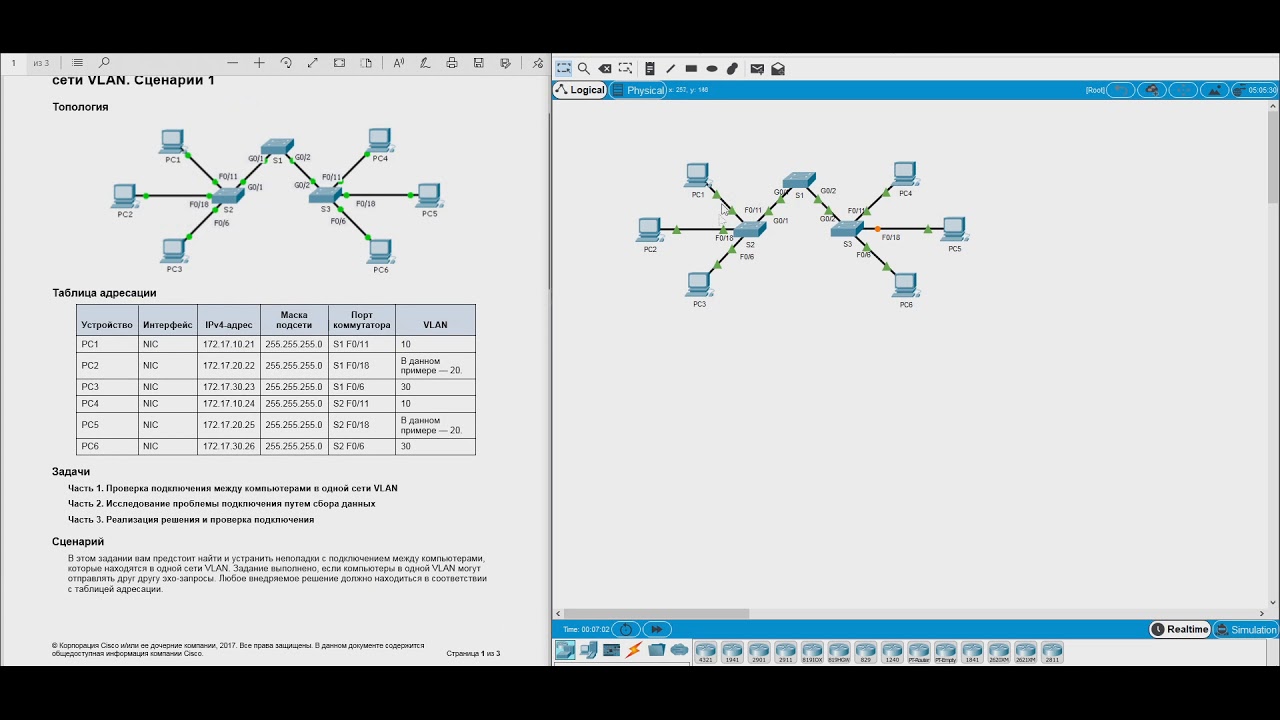Open switch S3 in workspace
Screen dimensions: 1280x720
pyautogui.click(x=847, y=229)
